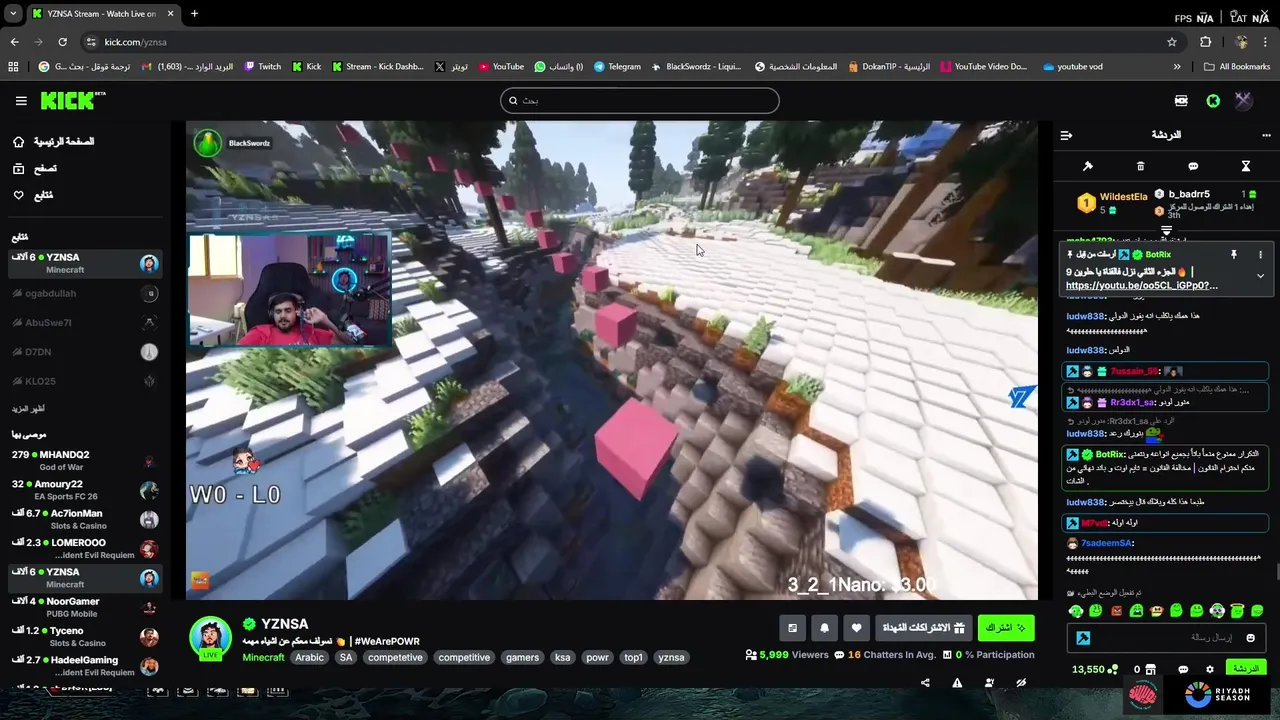Toggle the hourglass slow-mode icon

pos(1246,166)
